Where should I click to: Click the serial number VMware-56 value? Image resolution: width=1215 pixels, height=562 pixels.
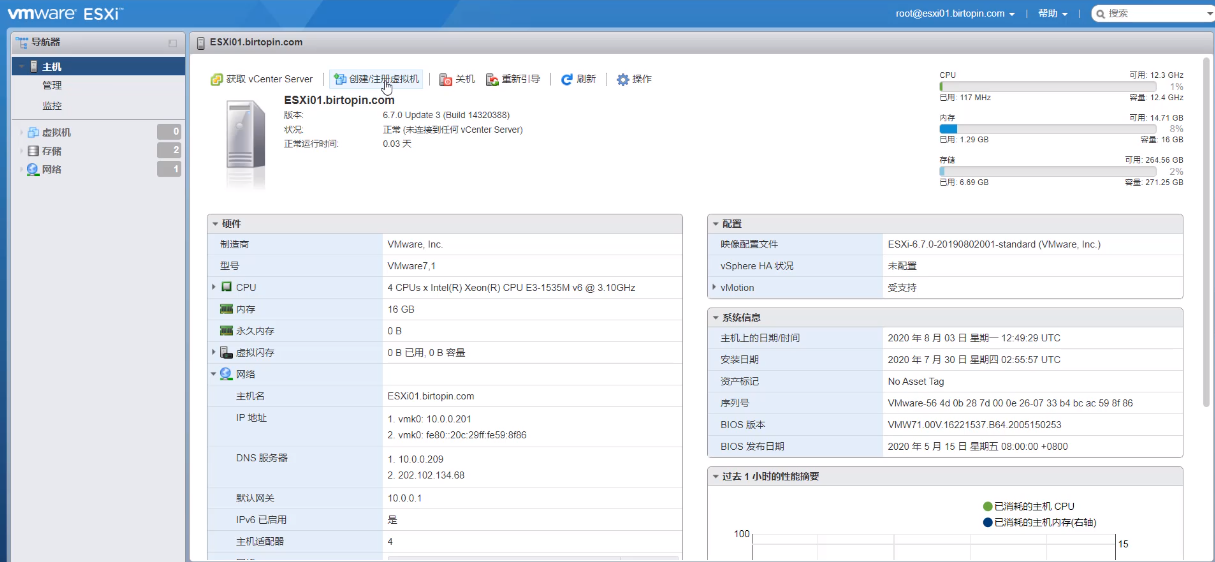tap(1010, 403)
